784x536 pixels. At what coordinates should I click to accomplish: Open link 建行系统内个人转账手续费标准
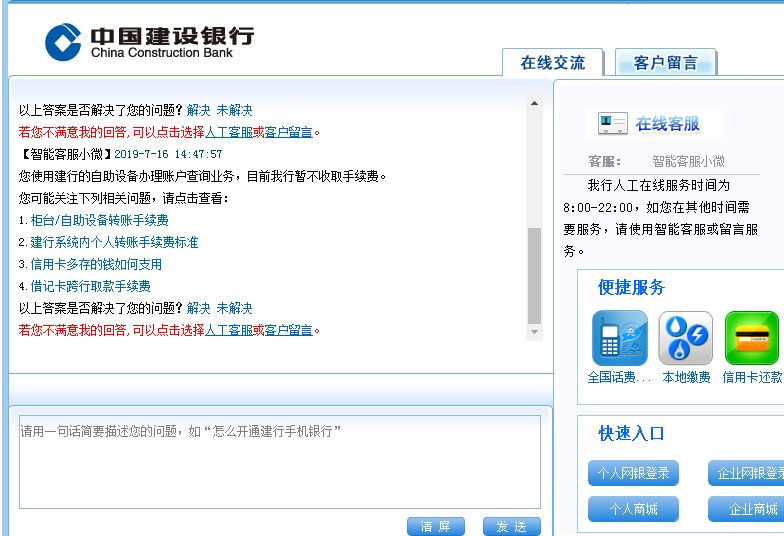click(x=114, y=242)
